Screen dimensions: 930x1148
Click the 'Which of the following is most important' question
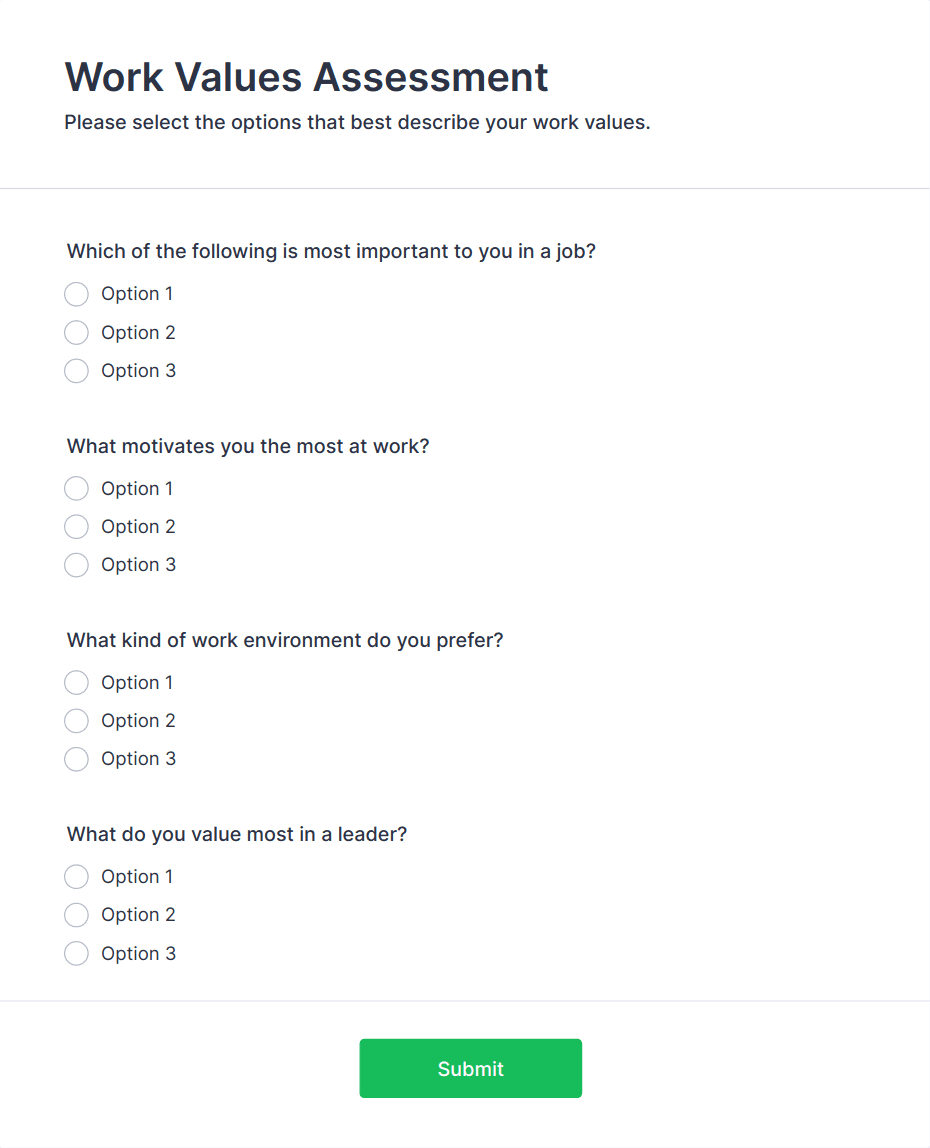coord(331,251)
